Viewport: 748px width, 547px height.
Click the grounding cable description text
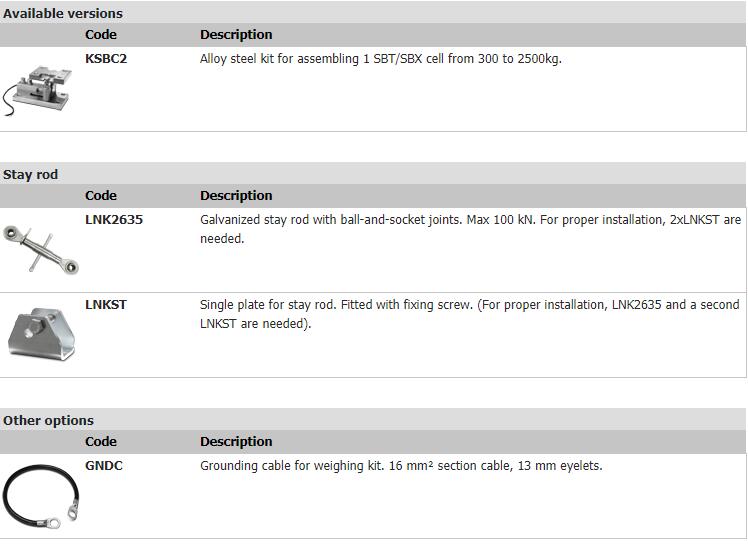coord(401,465)
